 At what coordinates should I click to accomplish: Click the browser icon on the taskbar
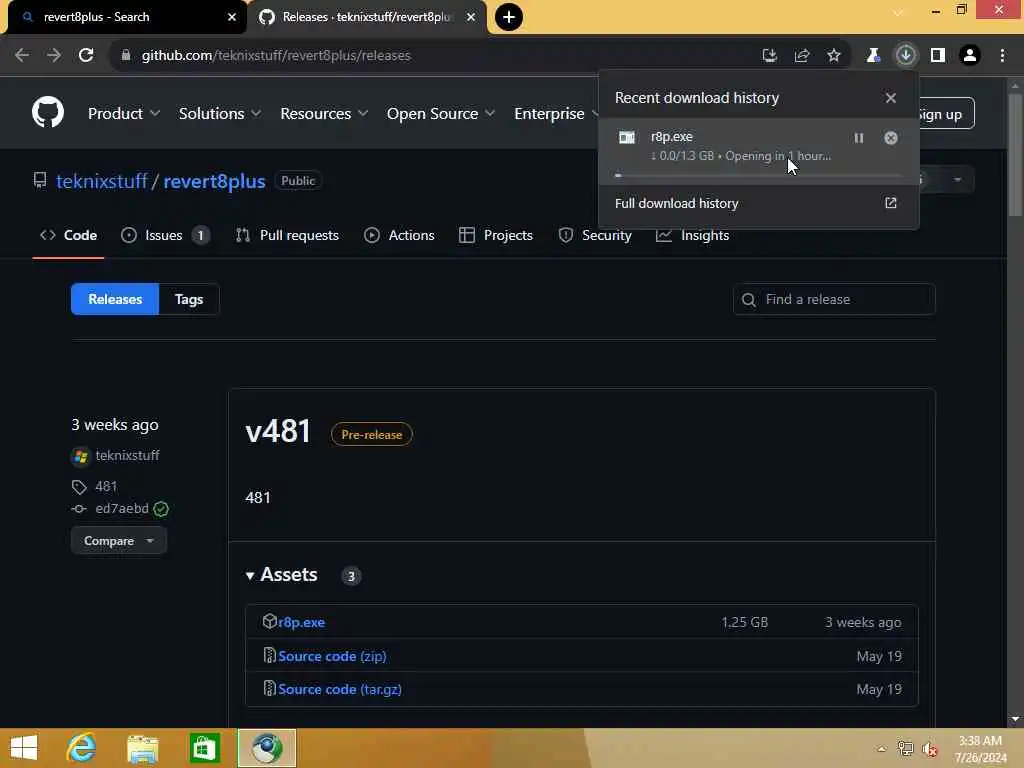[x=266, y=748]
